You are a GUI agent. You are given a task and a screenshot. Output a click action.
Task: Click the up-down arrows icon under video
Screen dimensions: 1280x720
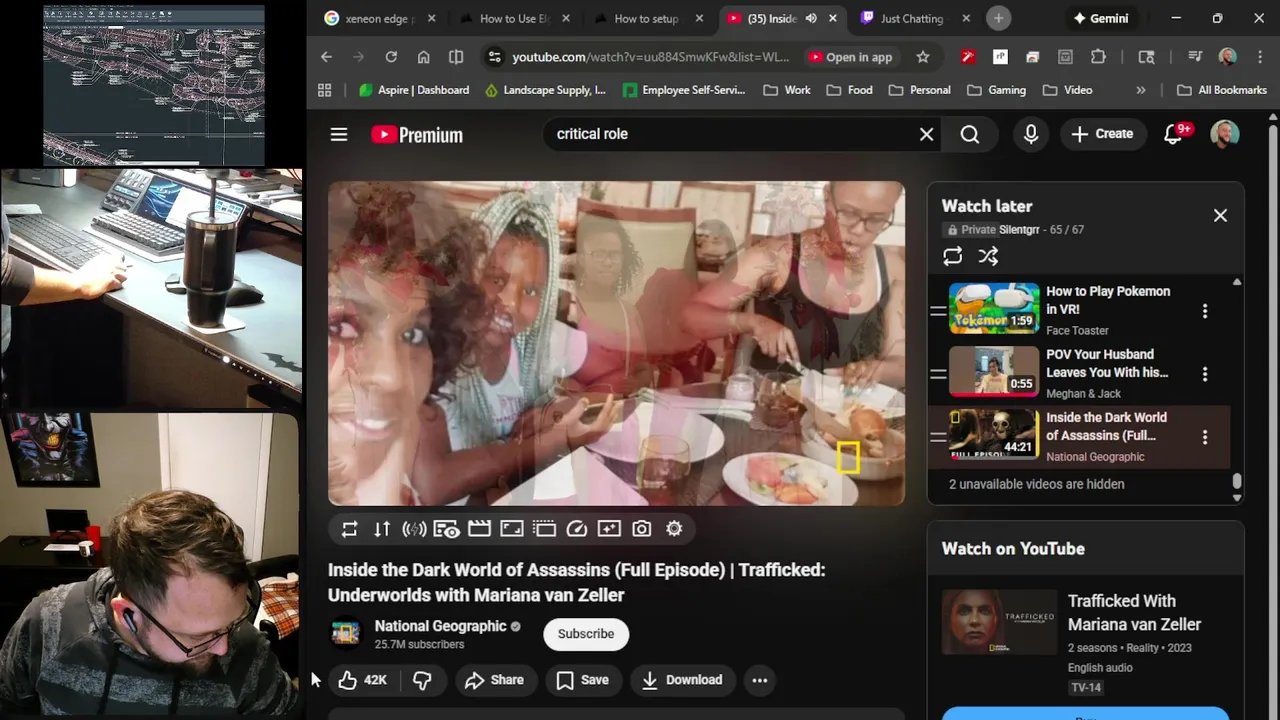coord(382,529)
